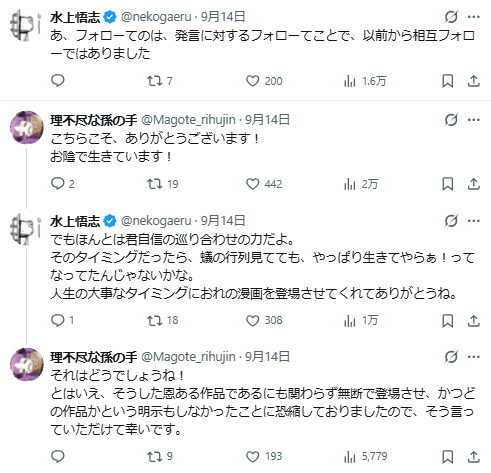Click 理不尽な孫の手 avatar on last tweet
Image resolution: width=491 pixels, height=473 pixels.
(x=27, y=365)
